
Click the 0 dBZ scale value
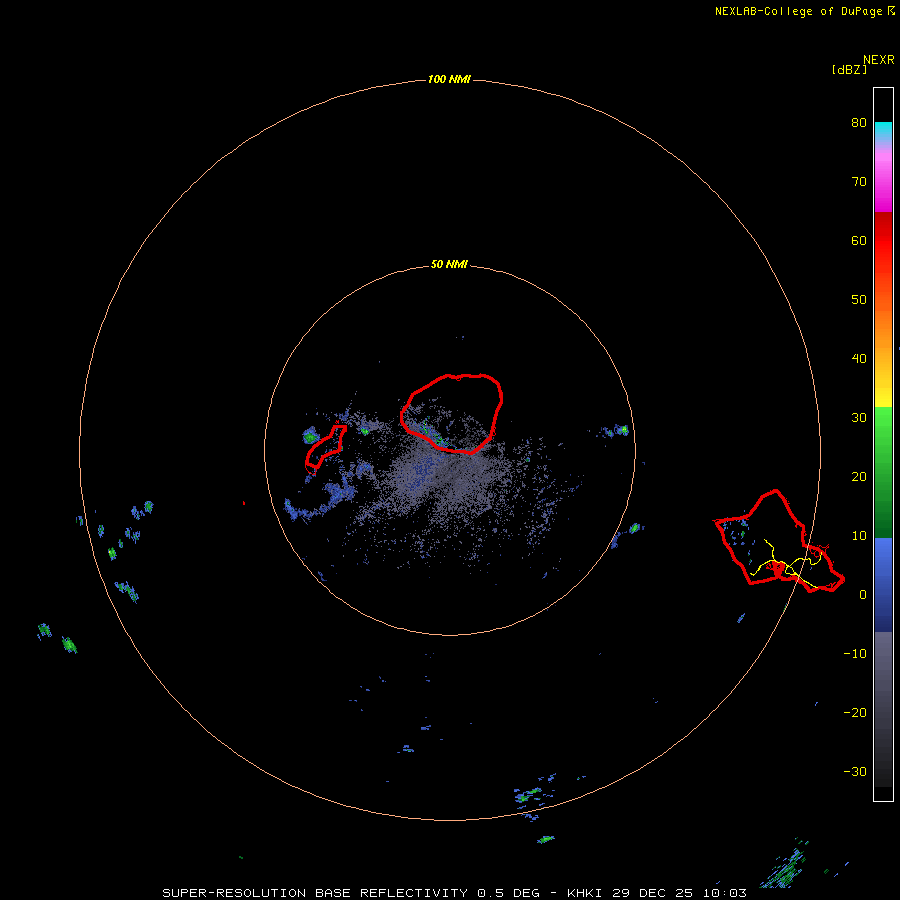point(863,595)
